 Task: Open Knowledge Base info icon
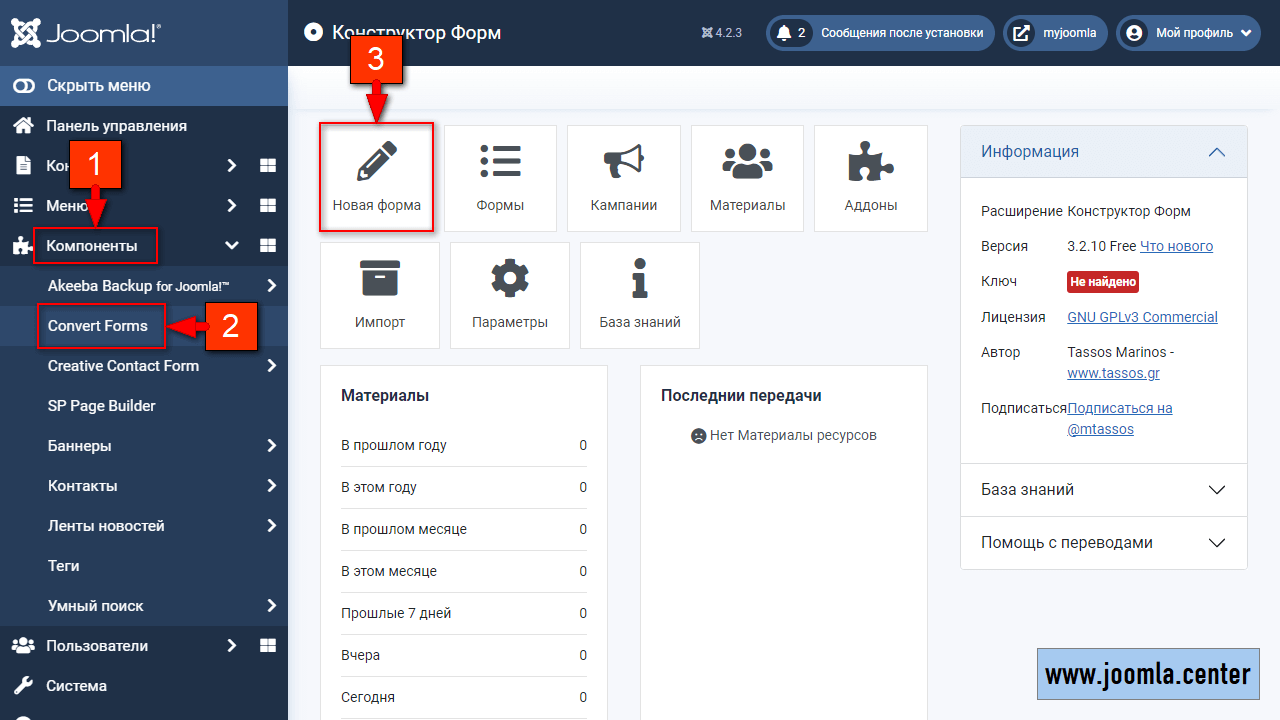tap(639, 279)
